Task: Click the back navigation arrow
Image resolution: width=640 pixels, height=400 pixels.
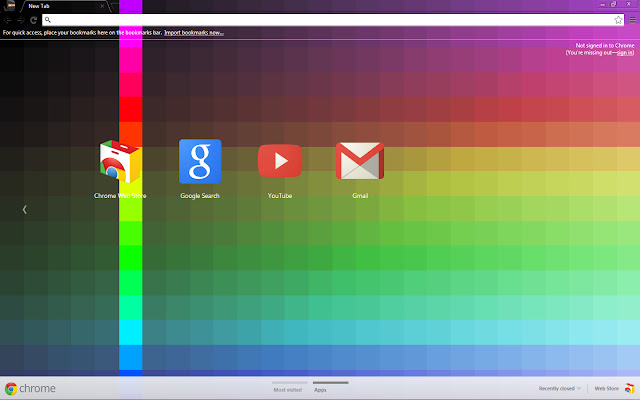Action: pyautogui.click(x=7, y=20)
